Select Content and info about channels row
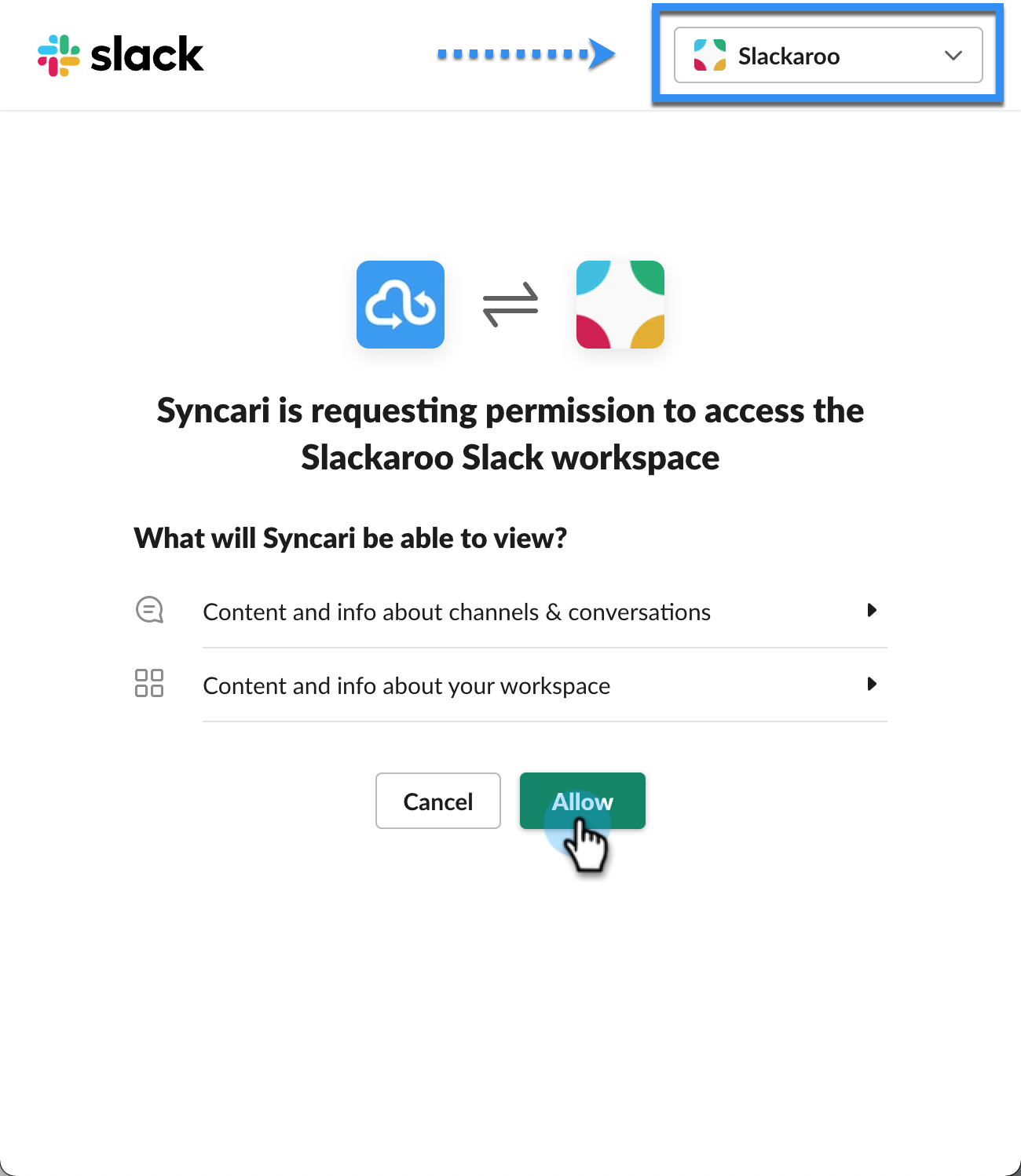The height and width of the screenshot is (1176, 1021). pos(510,612)
